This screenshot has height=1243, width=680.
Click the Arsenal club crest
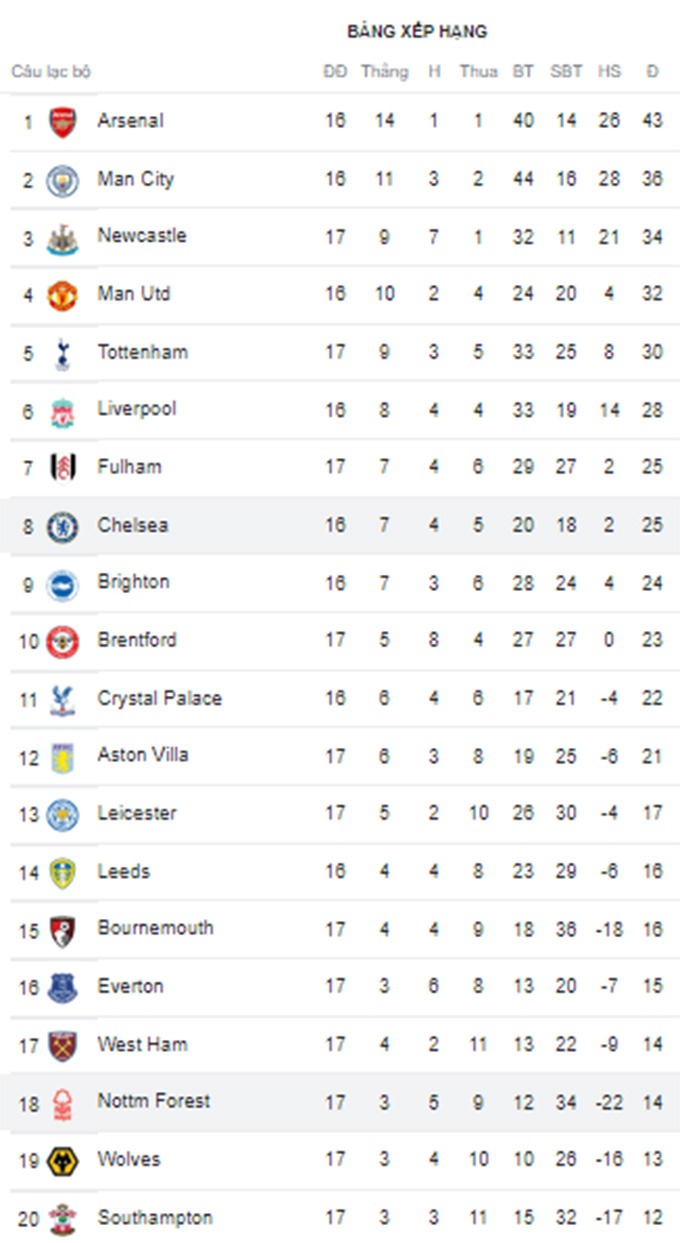[63, 122]
